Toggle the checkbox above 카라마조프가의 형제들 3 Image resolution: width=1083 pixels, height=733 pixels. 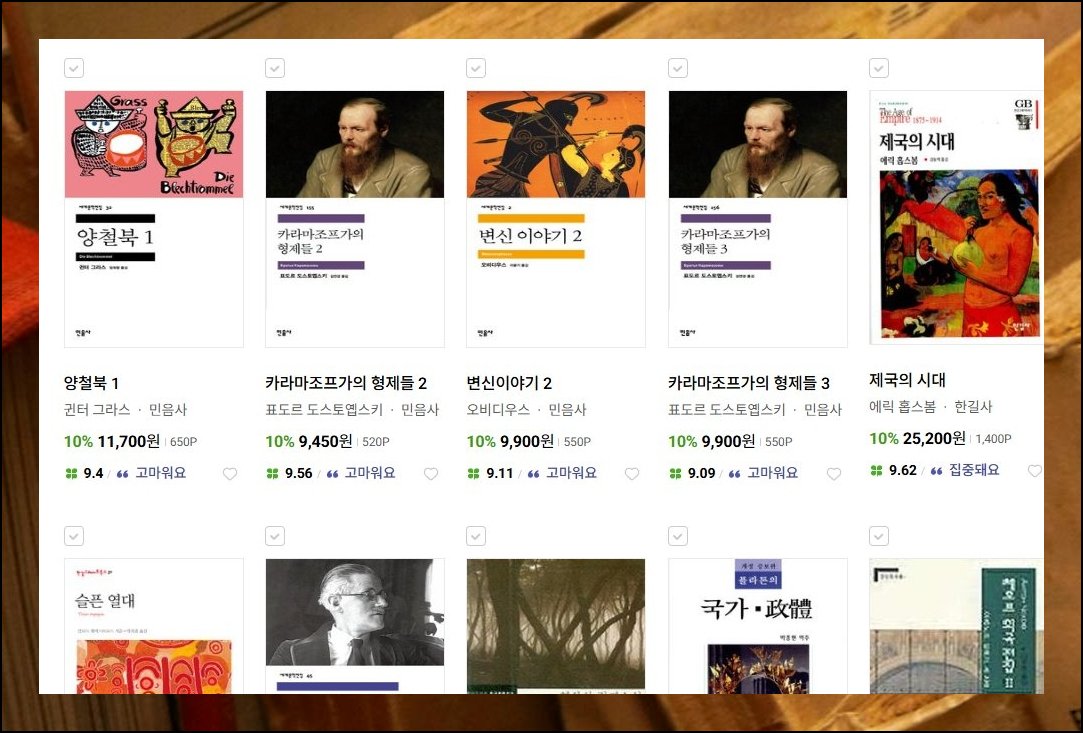click(678, 68)
